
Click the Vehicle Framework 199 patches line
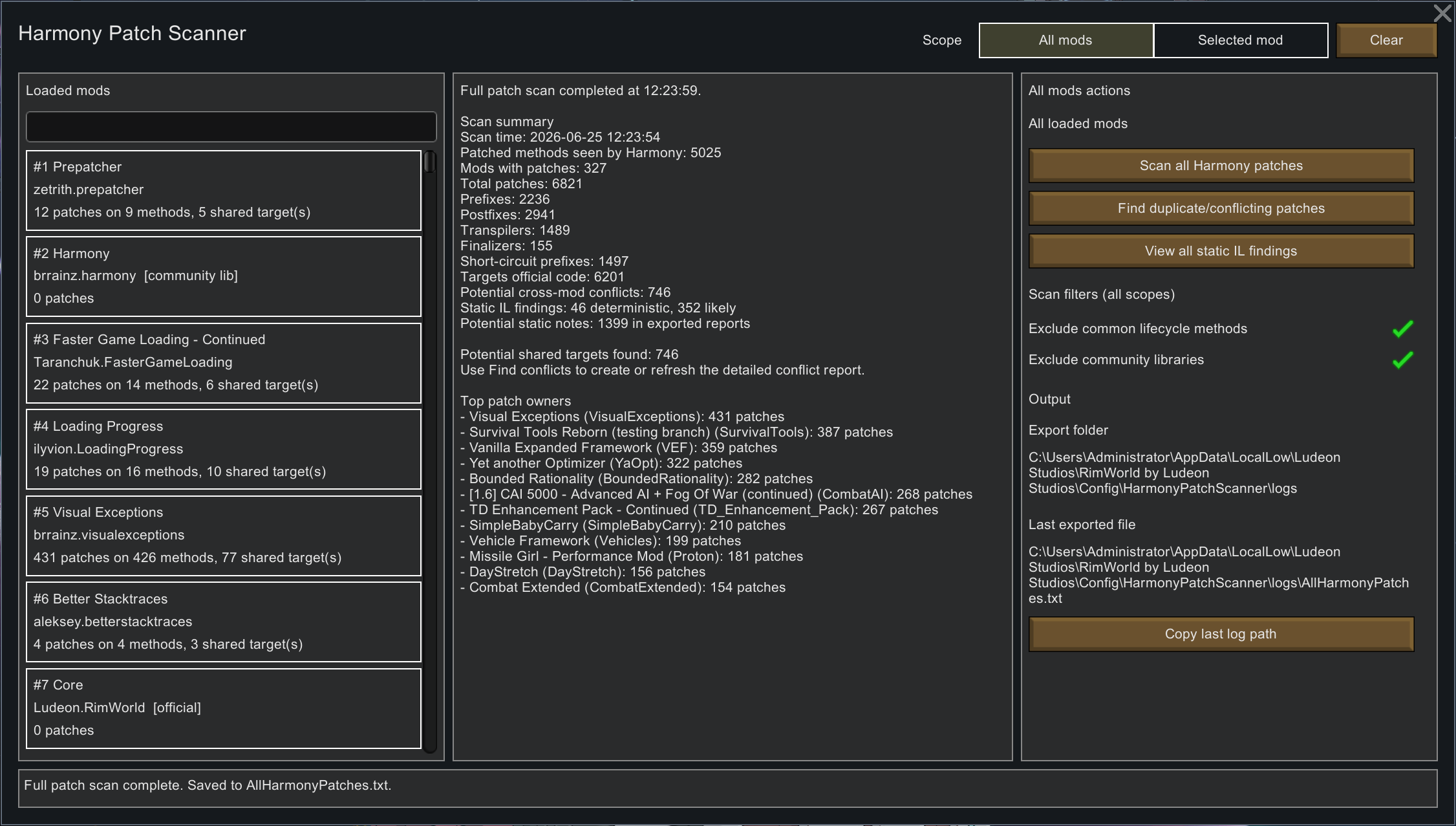click(601, 541)
